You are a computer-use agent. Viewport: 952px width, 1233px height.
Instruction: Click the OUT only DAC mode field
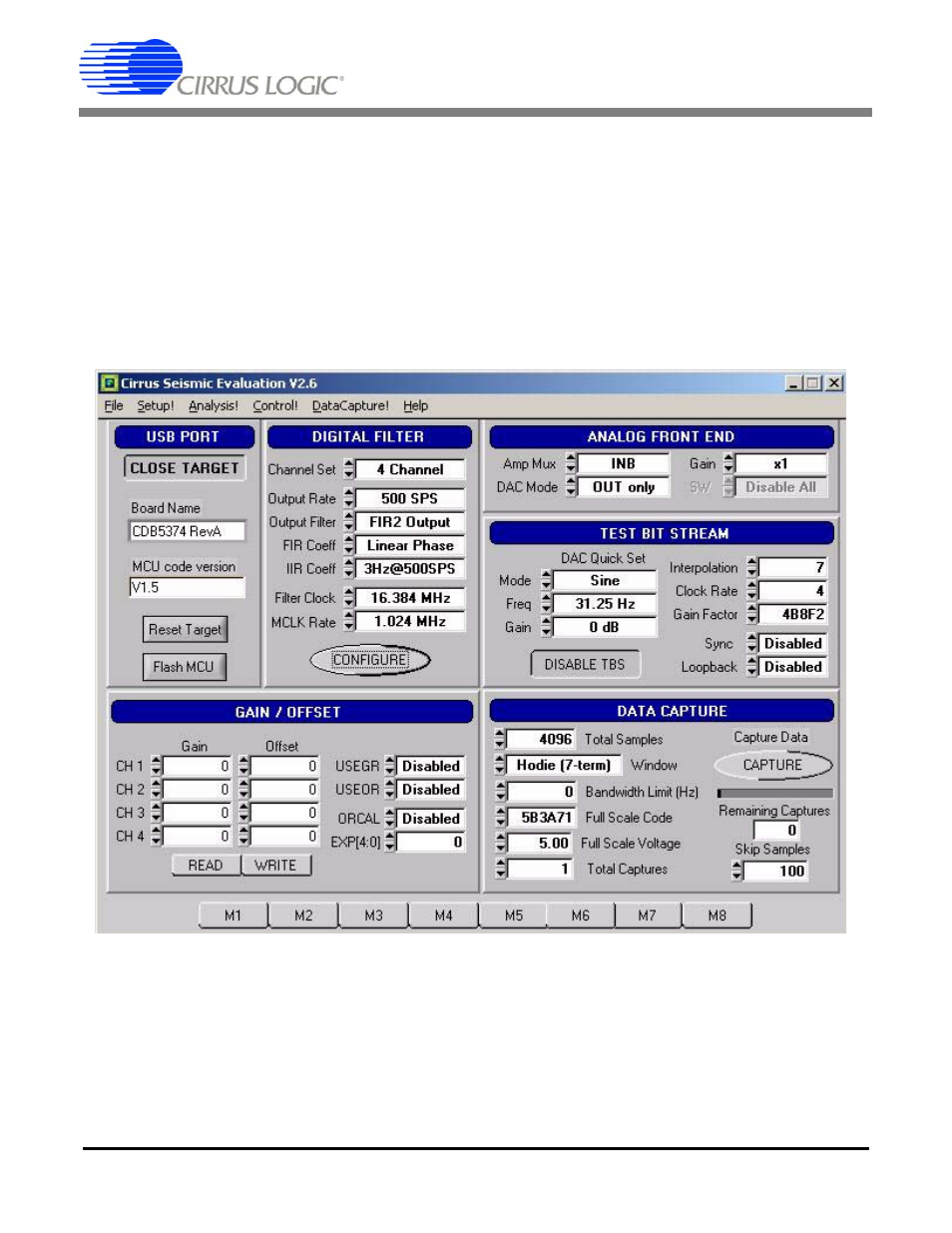623,487
